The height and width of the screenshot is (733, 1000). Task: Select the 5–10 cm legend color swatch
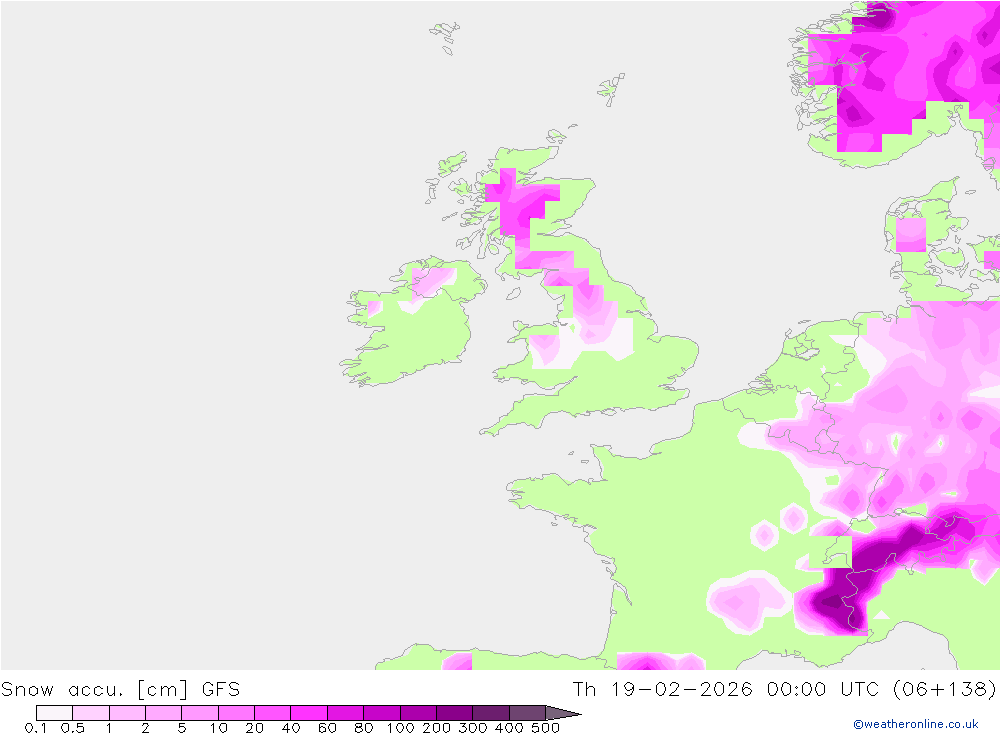200,713
